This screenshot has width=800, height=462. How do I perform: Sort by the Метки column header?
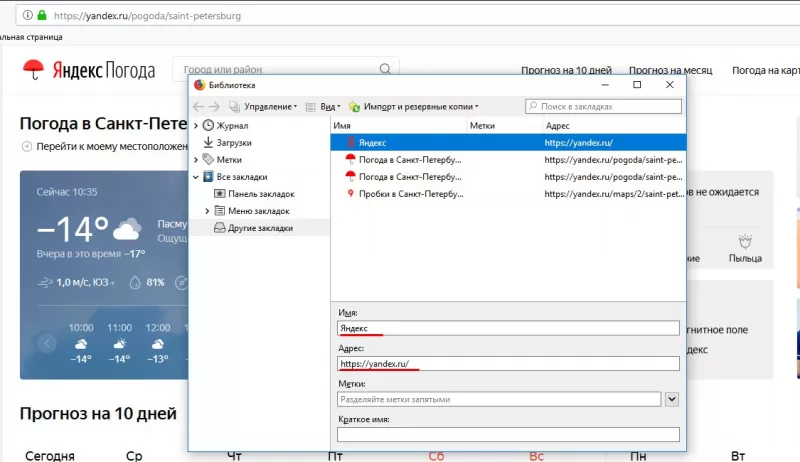[x=505, y=125]
